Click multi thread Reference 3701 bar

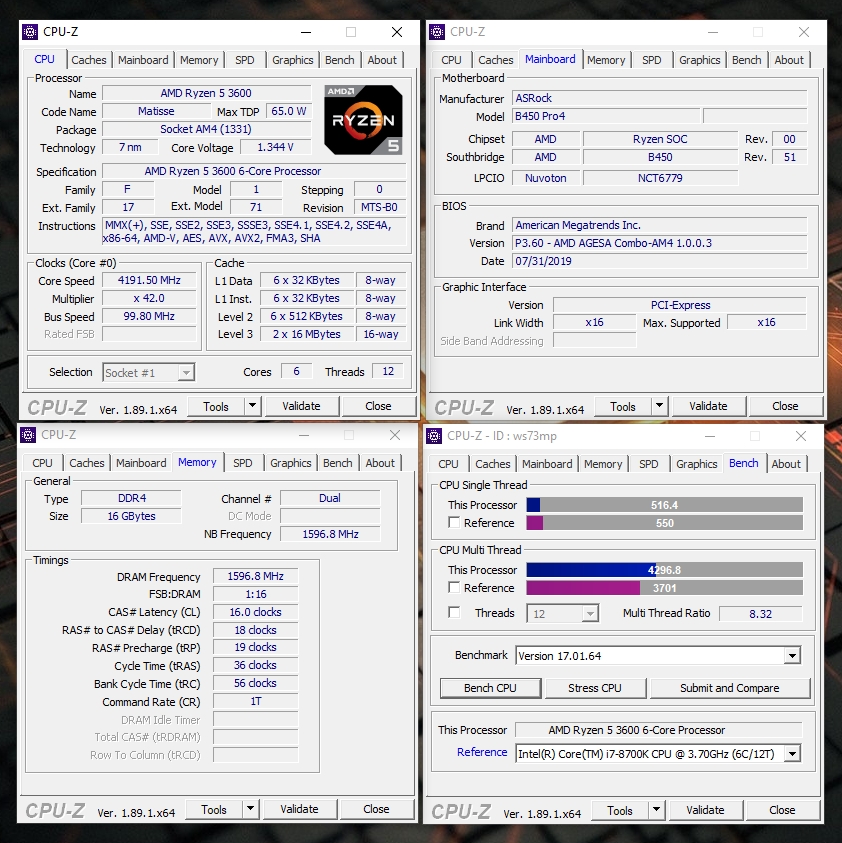tap(665, 588)
